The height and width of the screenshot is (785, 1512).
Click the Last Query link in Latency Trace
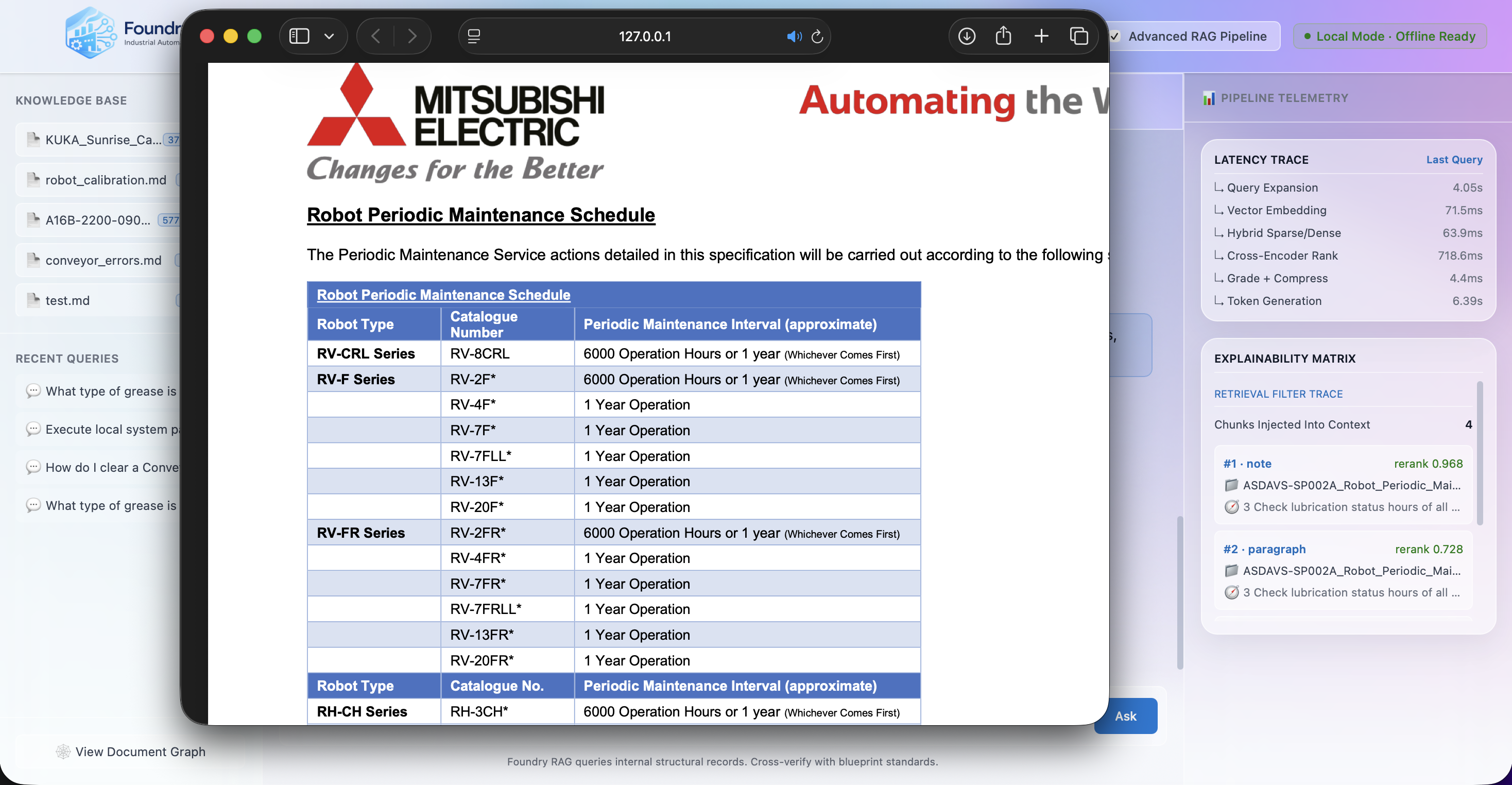coord(1454,160)
